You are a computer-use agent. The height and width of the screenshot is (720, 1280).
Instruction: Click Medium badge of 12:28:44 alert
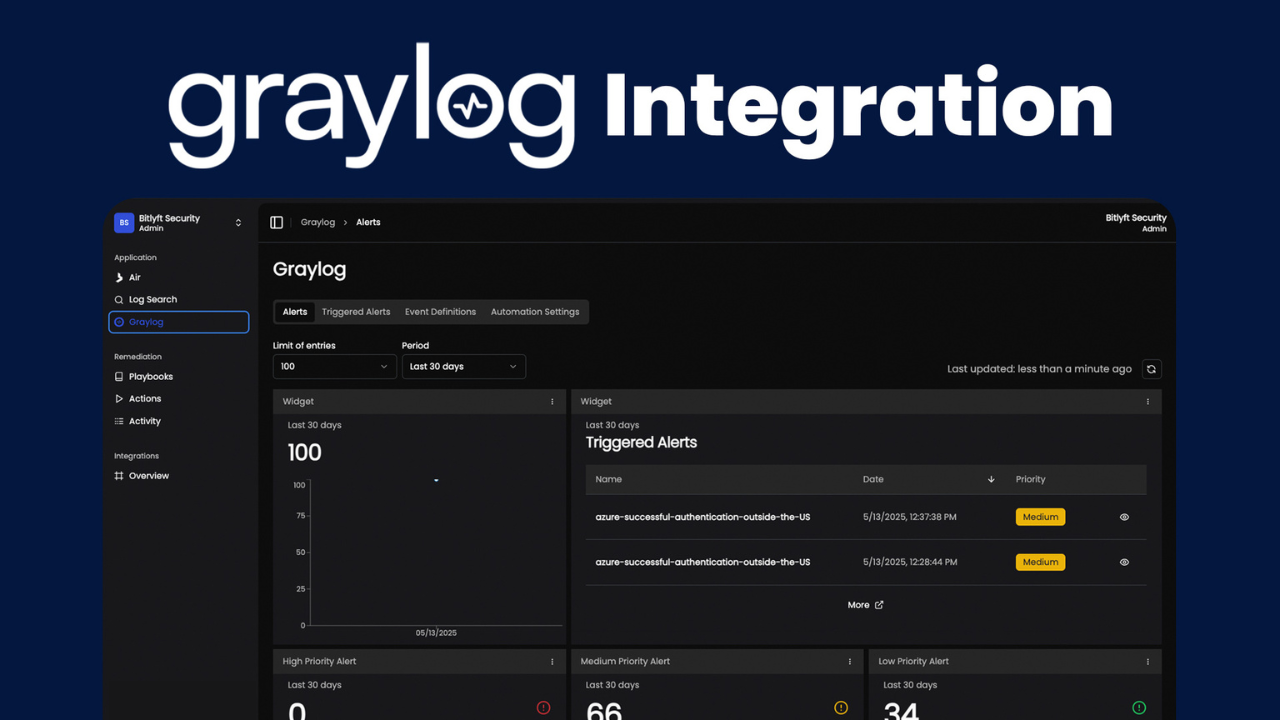1040,562
